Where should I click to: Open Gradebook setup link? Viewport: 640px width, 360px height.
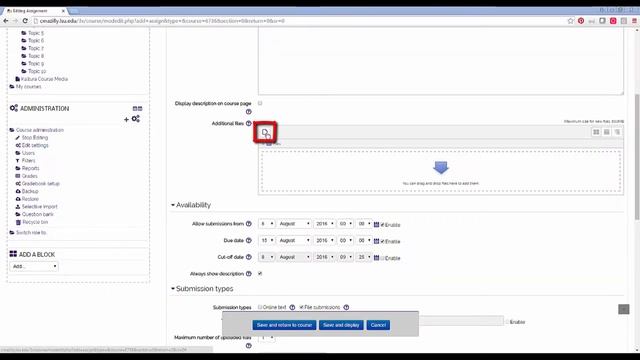41,184
